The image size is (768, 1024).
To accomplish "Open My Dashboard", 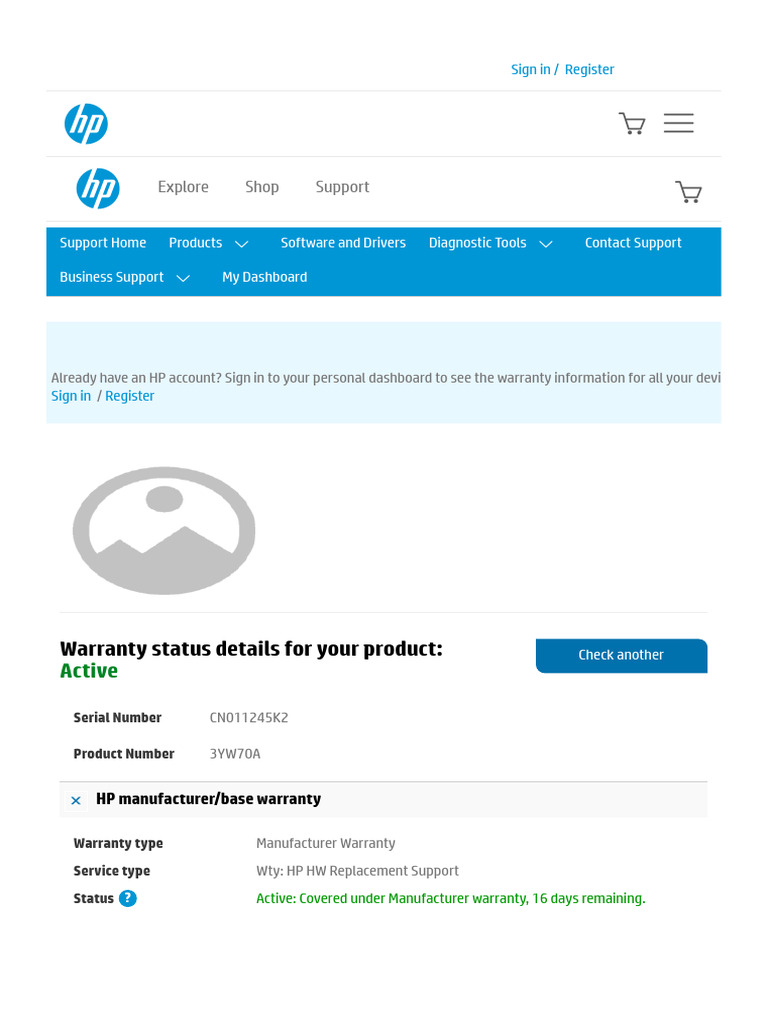I will (x=264, y=277).
